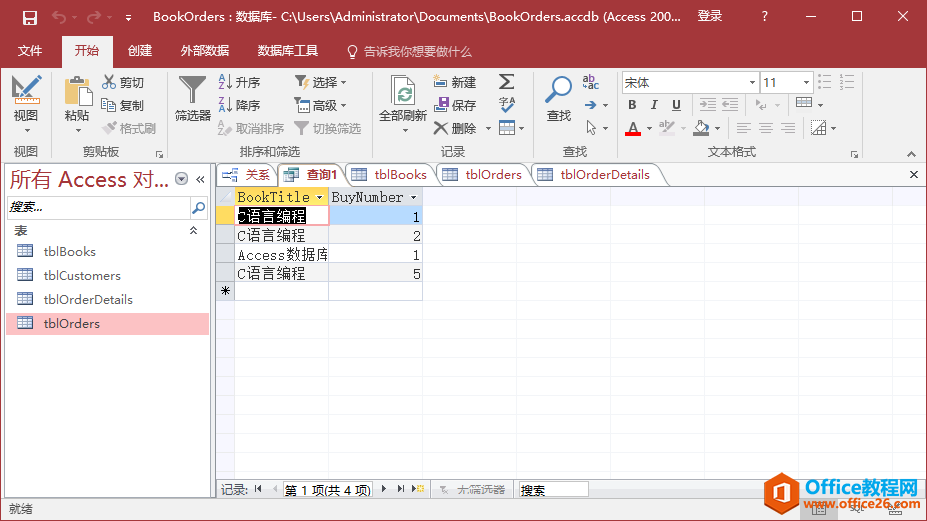The height and width of the screenshot is (521, 927).
Task: Toggle Underline formatting
Action: pos(676,105)
